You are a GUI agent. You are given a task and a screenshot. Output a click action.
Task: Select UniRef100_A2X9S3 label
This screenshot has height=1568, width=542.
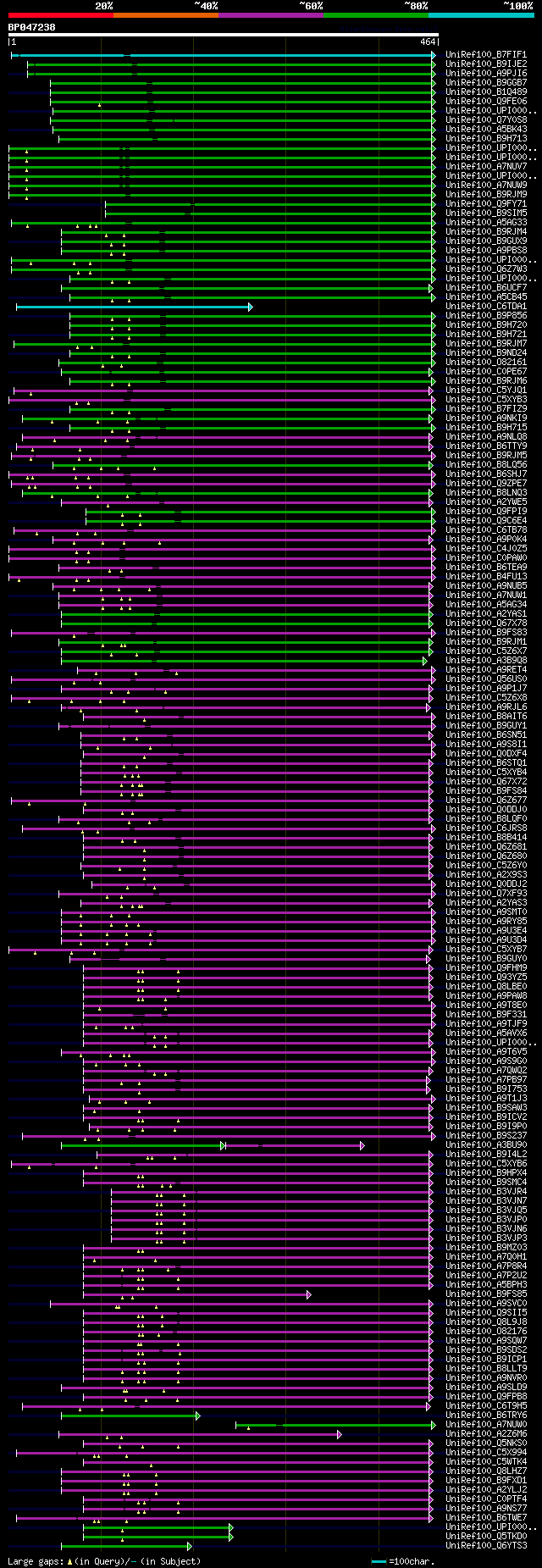pyautogui.click(x=486, y=875)
